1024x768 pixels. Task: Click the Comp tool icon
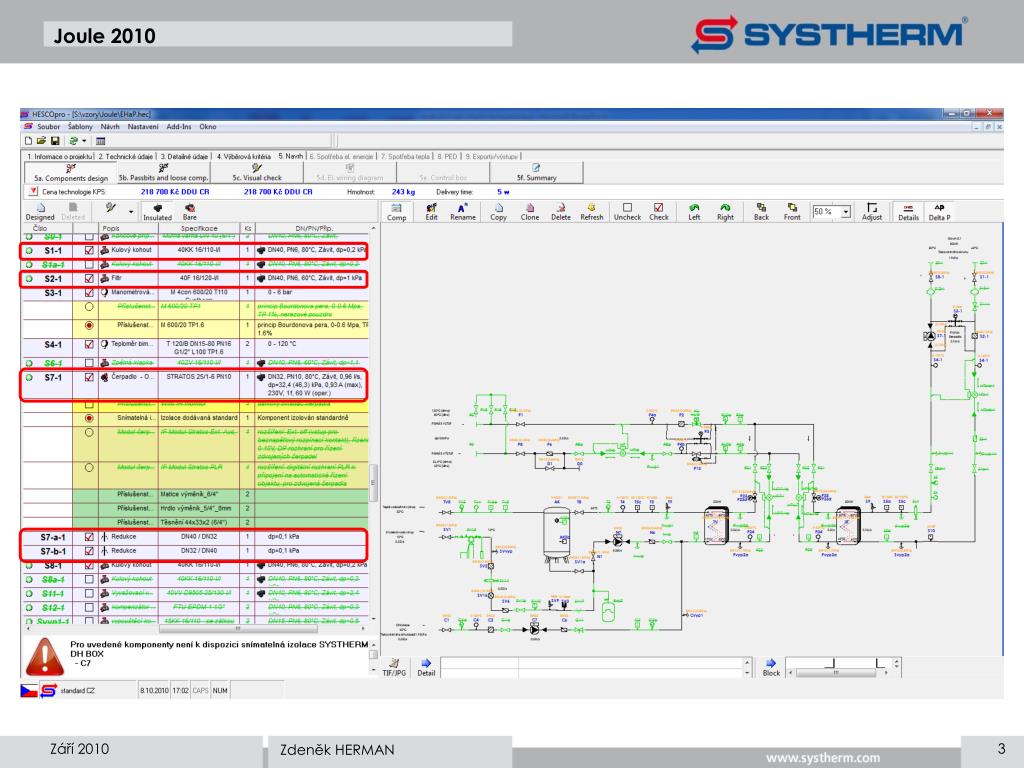[396, 212]
